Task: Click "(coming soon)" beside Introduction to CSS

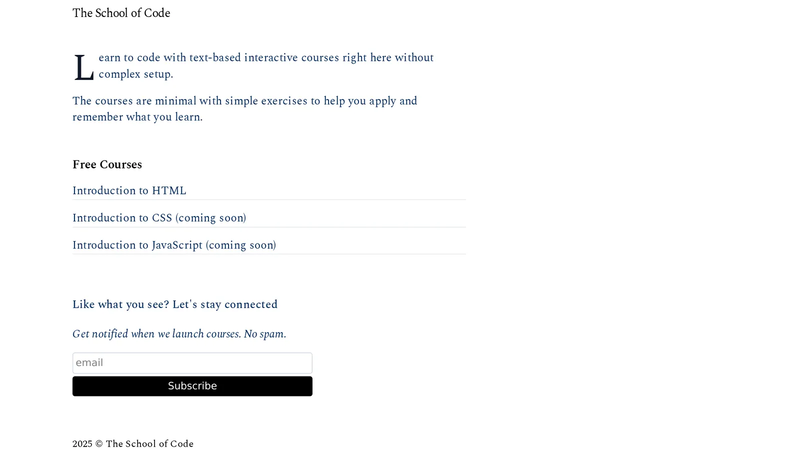Action: (x=211, y=218)
